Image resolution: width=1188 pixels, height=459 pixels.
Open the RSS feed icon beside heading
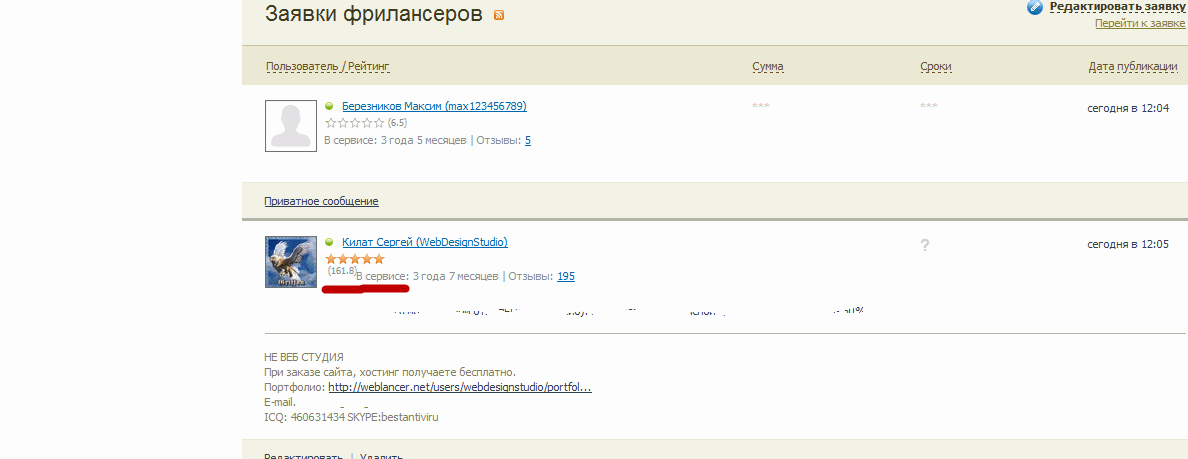point(499,15)
